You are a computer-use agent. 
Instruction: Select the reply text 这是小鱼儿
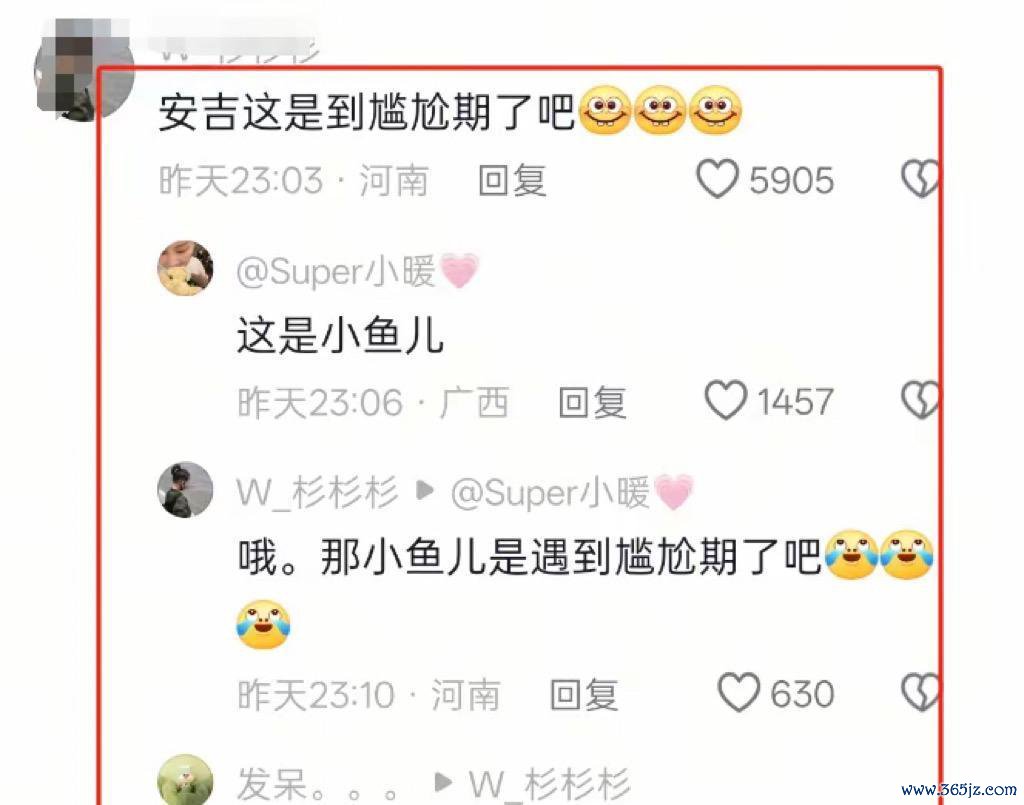point(340,335)
